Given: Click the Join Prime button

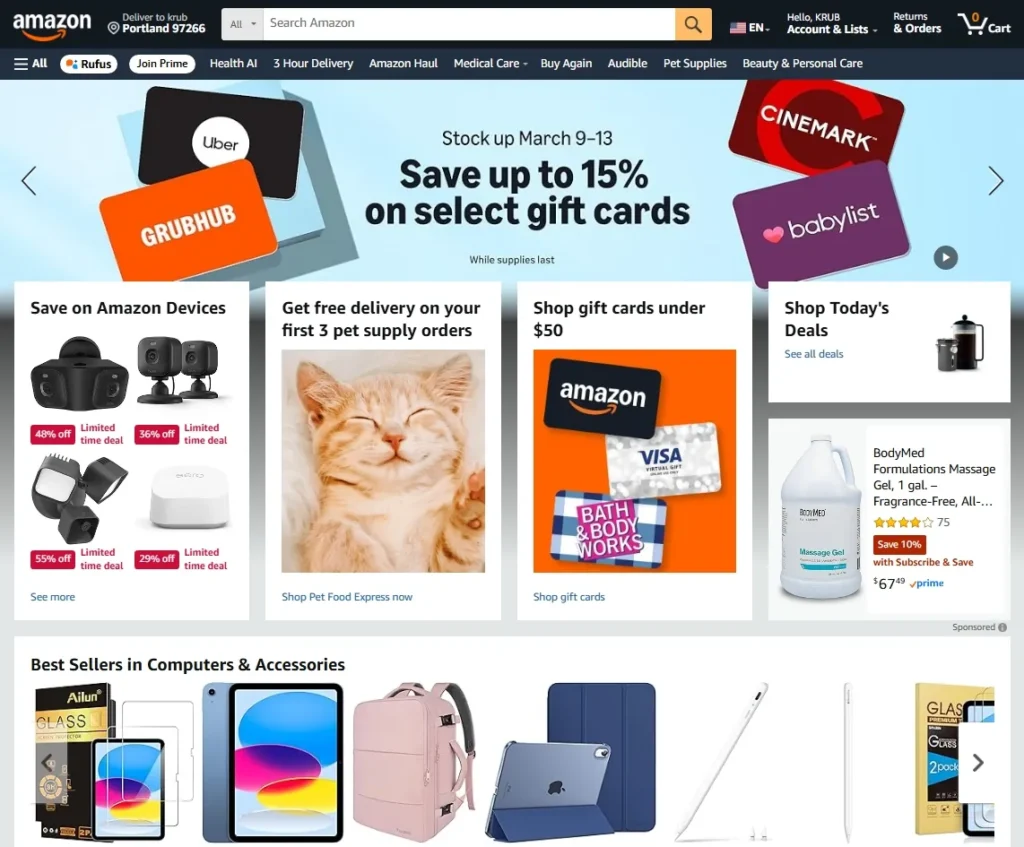Looking at the screenshot, I should (162, 63).
